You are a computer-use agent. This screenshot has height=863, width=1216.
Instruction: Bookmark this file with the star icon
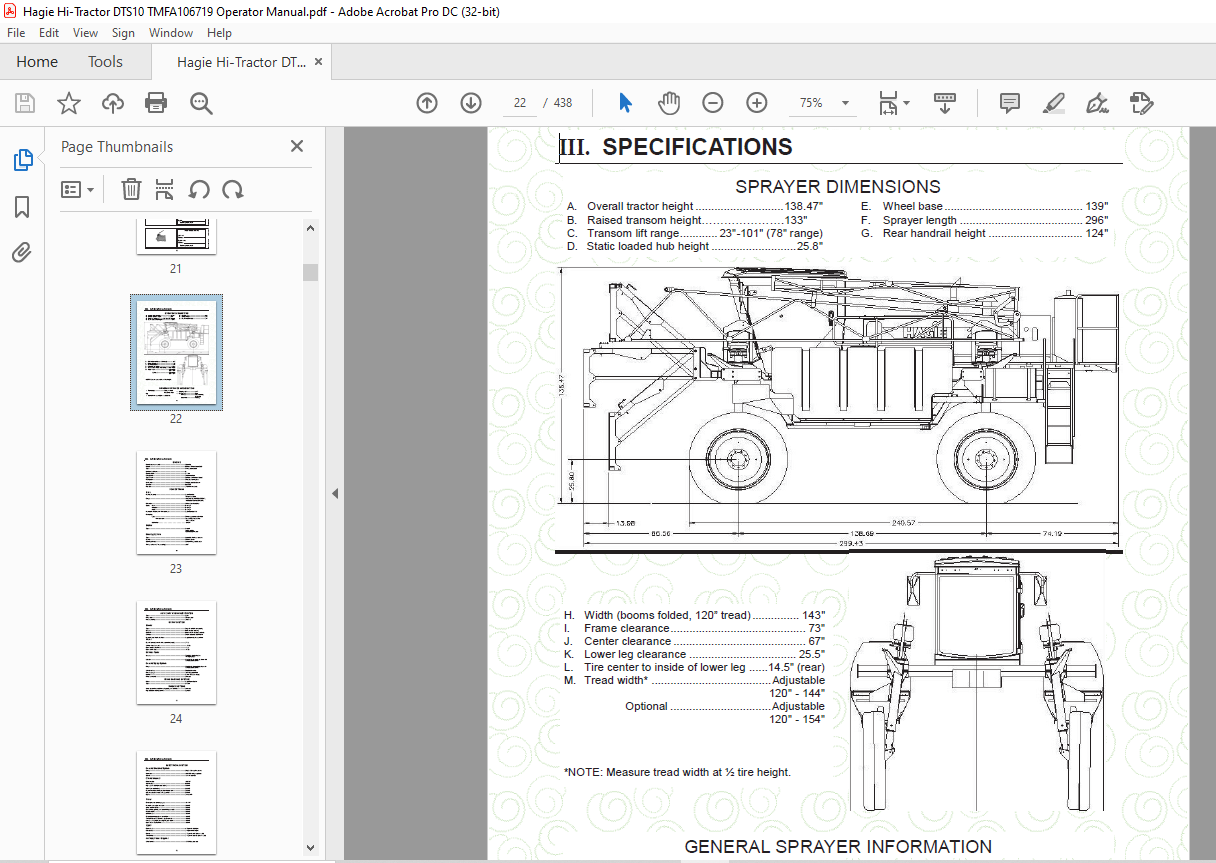coord(69,103)
